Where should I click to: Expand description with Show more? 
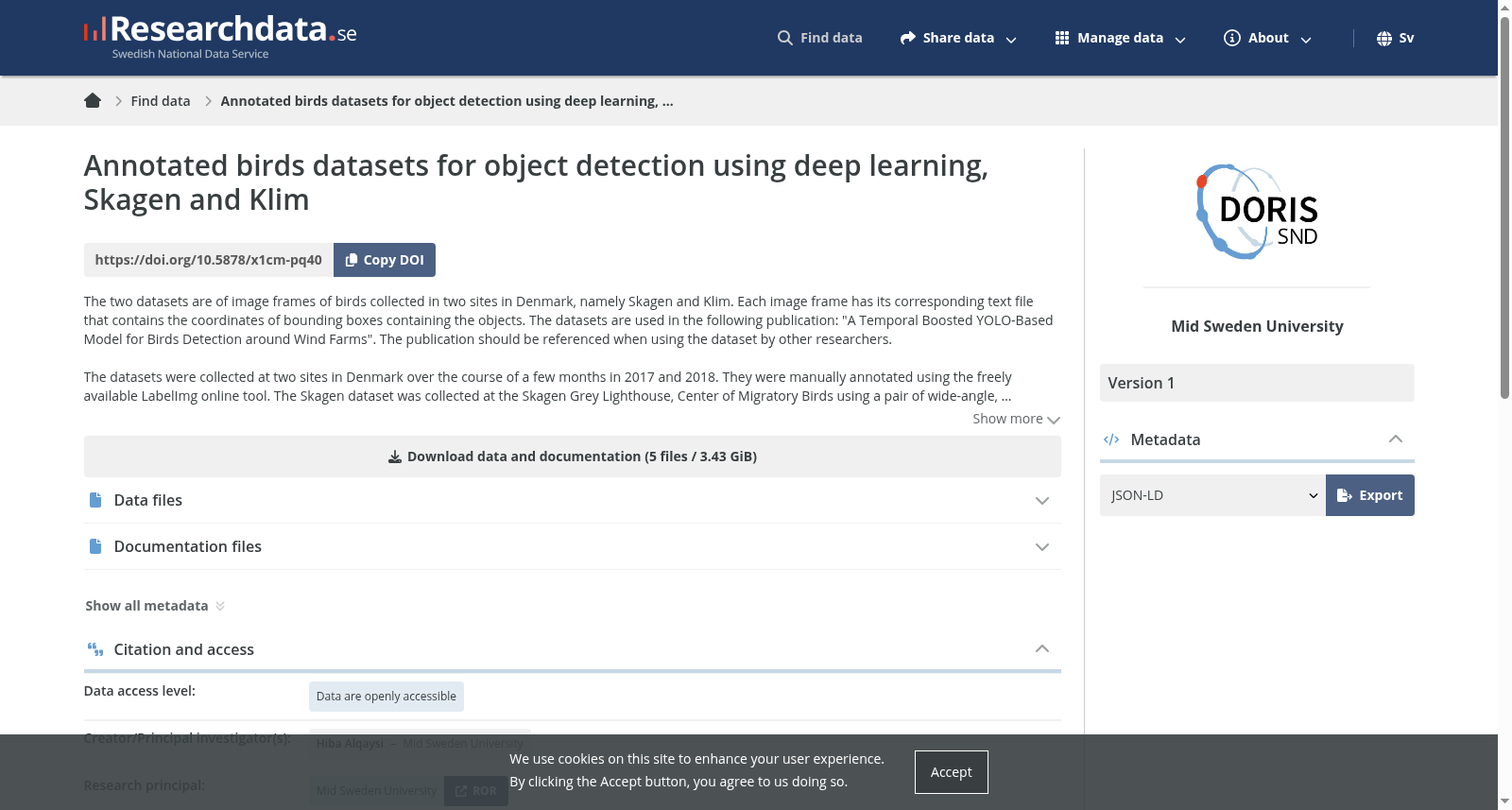[x=1016, y=419]
